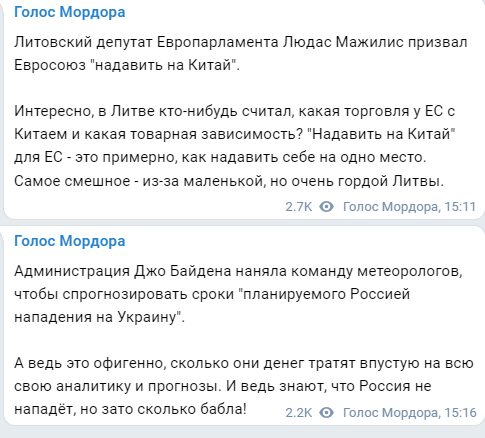This screenshot has width=485, height=438.
Task: Click the quoted phrase "надавить на Китай" in first paragraph
Action: pos(165,65)
